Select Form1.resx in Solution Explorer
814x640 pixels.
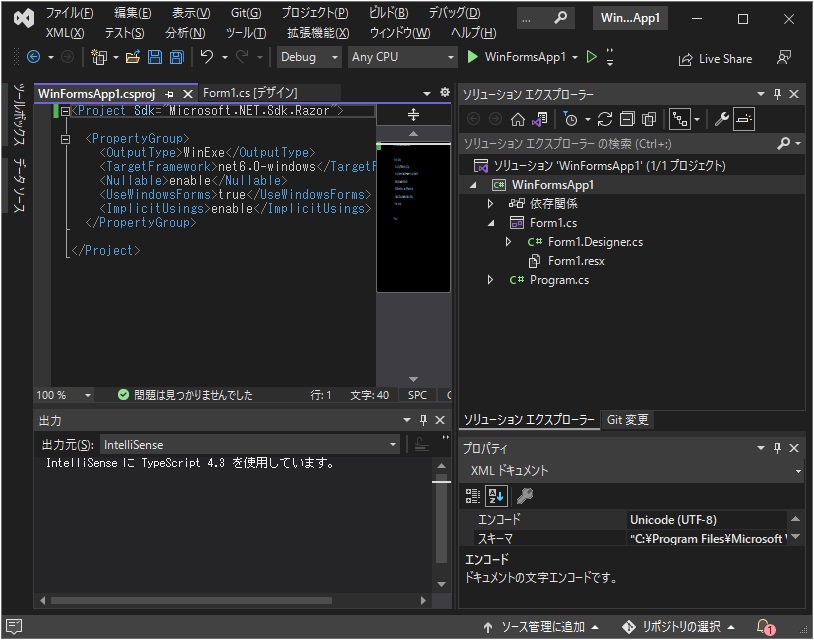tap(576, 261)
